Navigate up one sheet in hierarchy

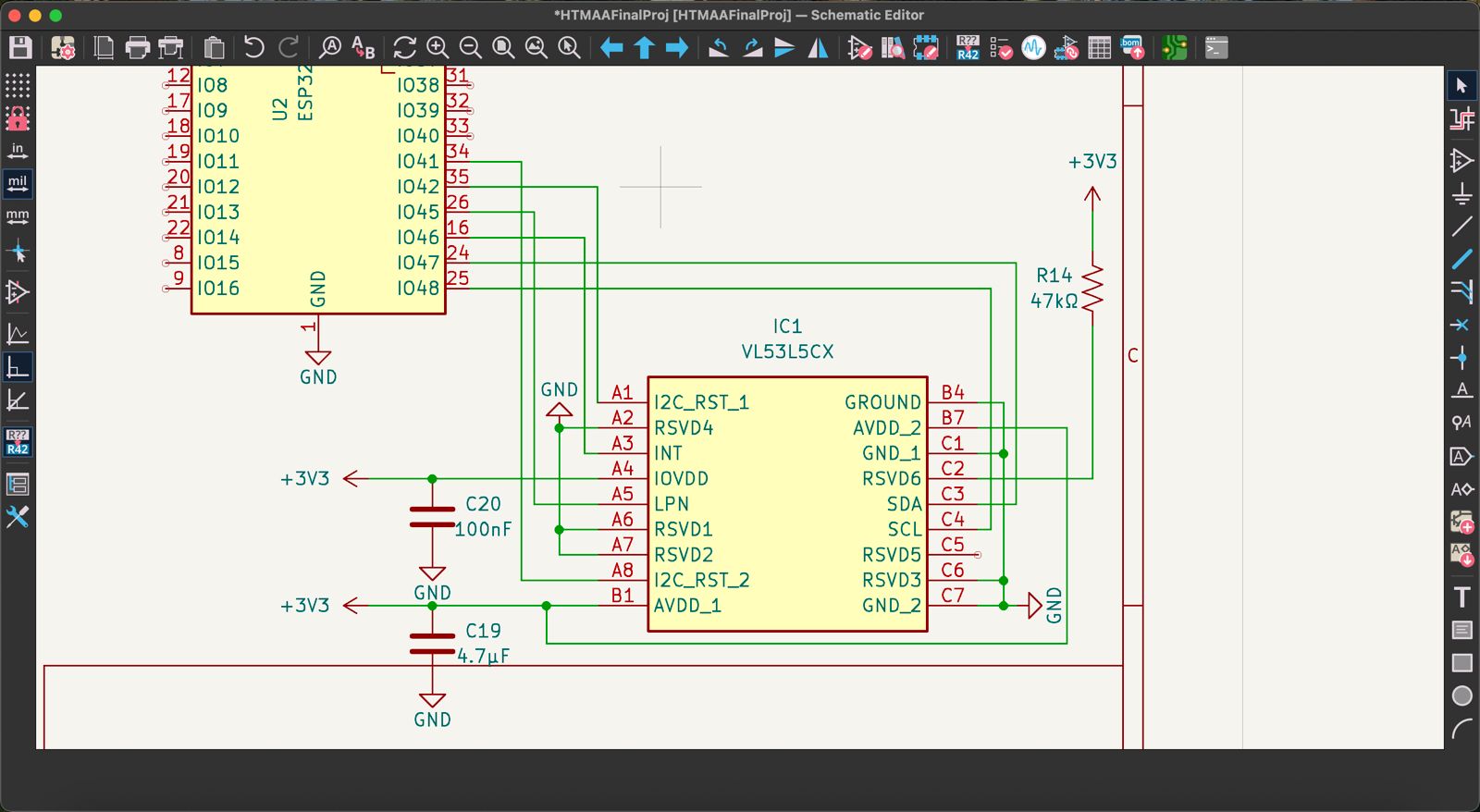click(645, 48)
